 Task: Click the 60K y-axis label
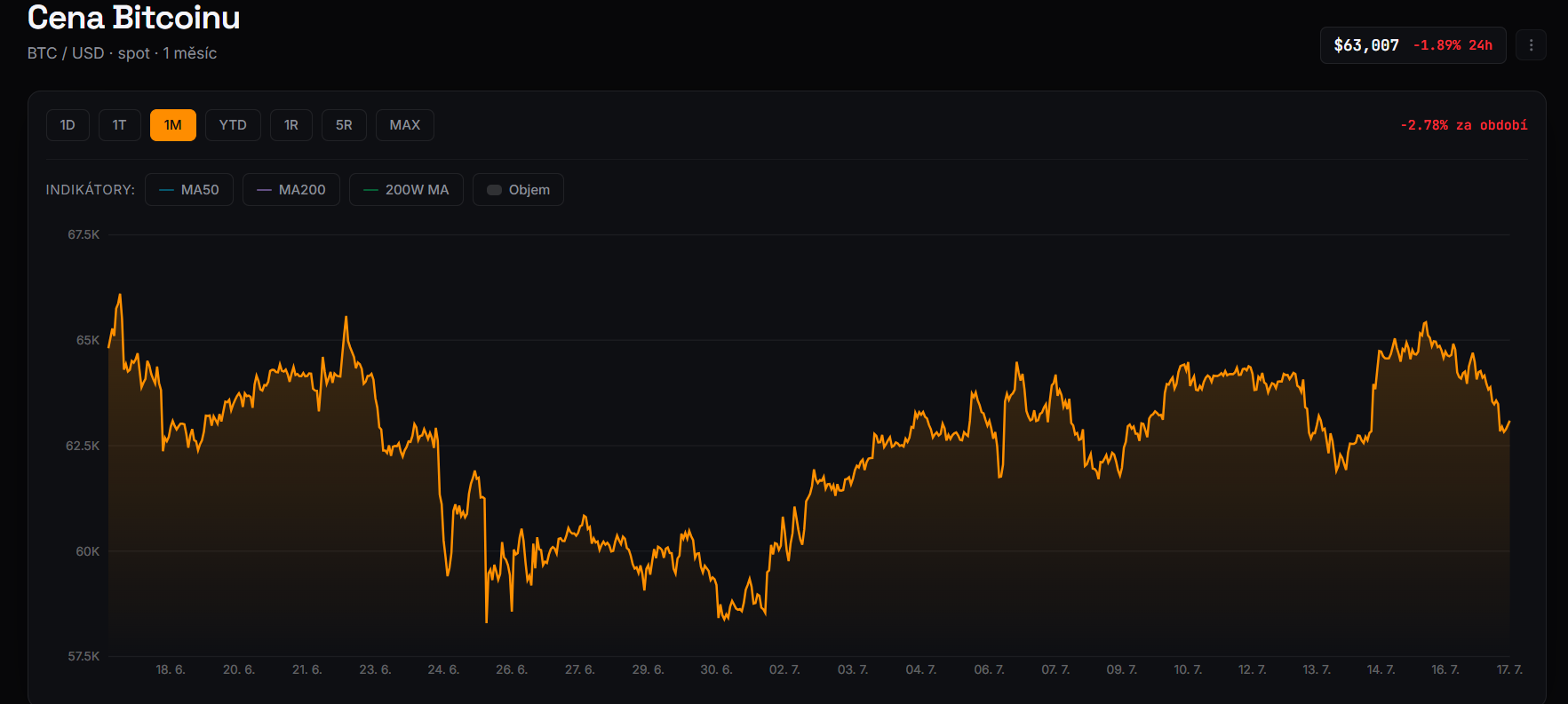coord(88,551)
